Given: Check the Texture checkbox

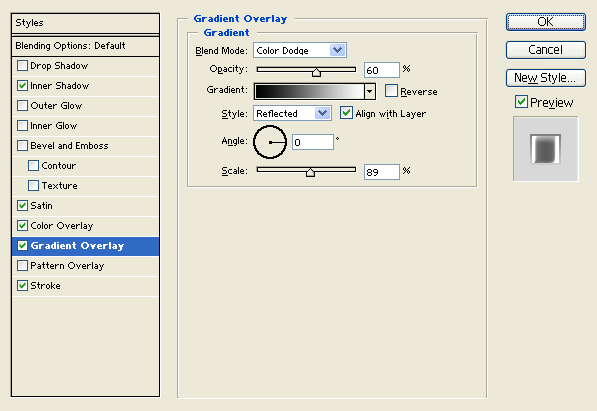Looking at the screenshot, I should [34, 186].
